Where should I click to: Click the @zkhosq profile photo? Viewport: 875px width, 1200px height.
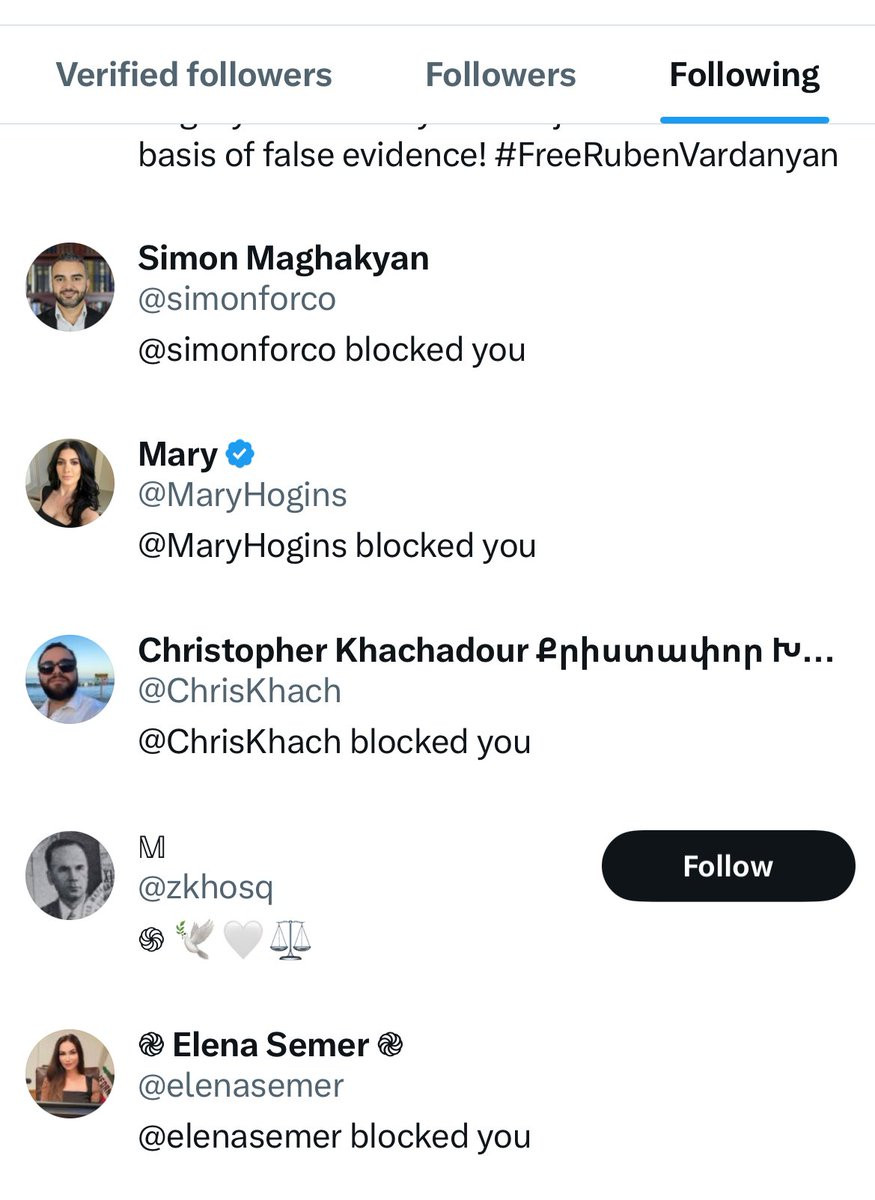pyautogui.click(x=70, y=875)
